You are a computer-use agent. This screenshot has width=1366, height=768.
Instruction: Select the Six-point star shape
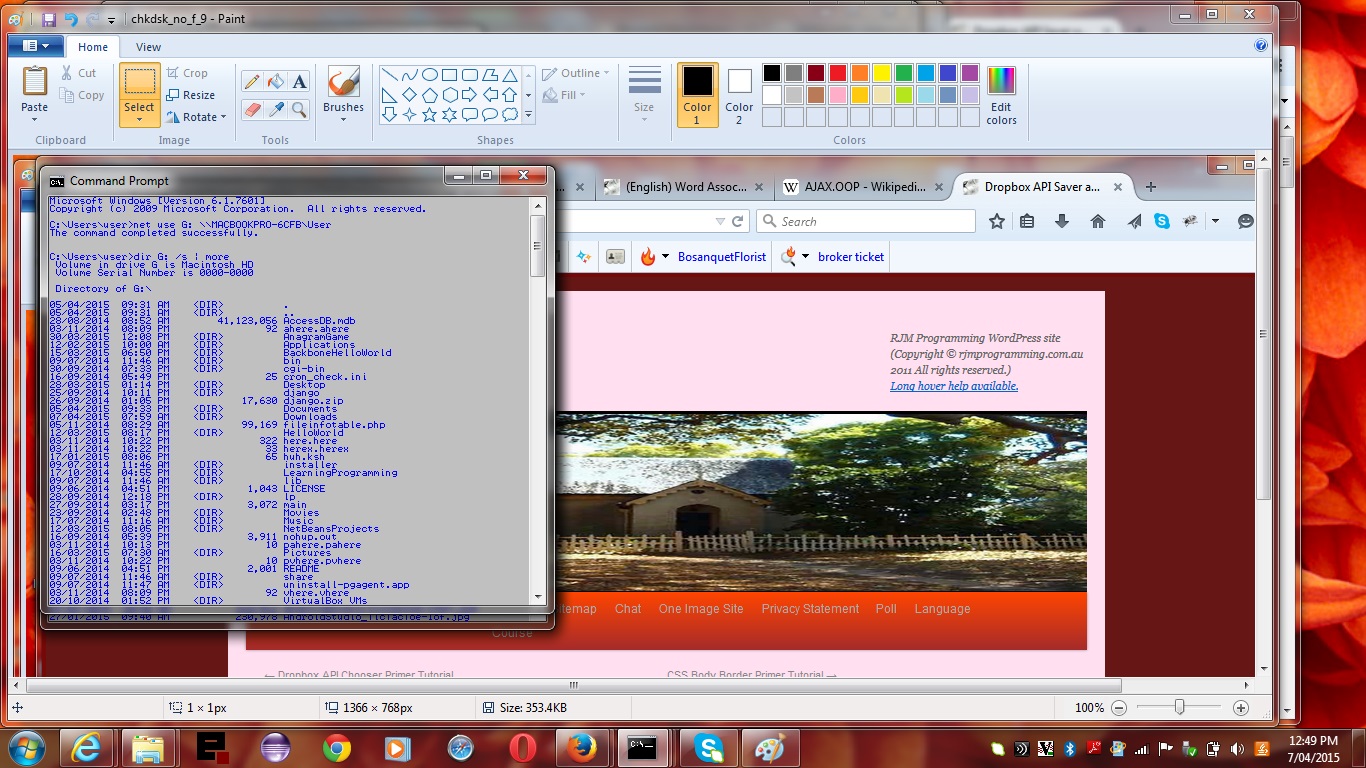(449, 115)
